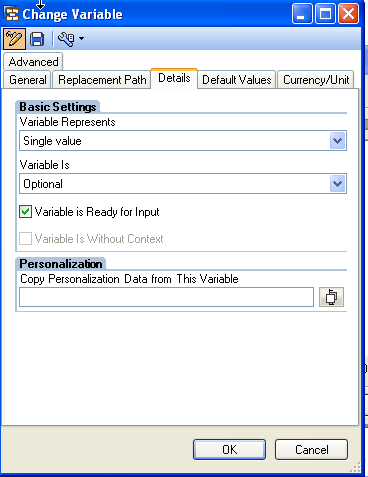Click the Variable Is Without Context checkbox
This screenshot has height=477, width=368.
[x=26, y=239]
